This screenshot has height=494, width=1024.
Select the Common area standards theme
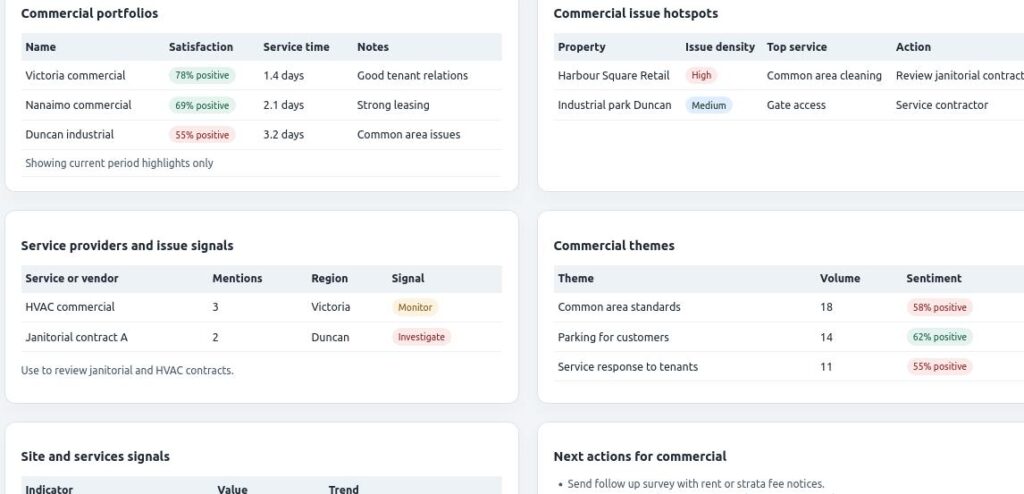[619, 307]
